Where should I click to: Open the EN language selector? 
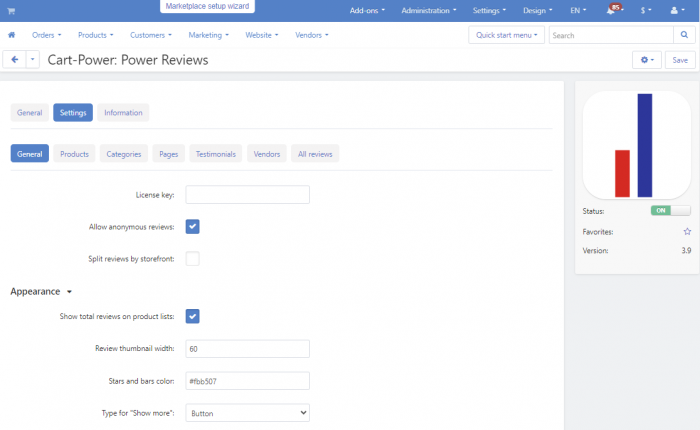[x=578, y=10]
